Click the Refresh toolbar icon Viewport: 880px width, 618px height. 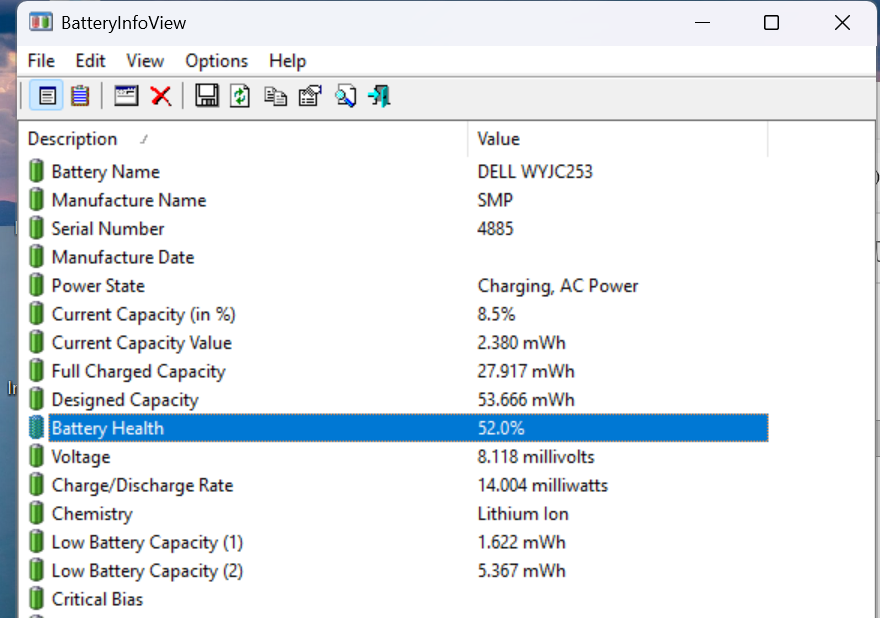[240, 96]
